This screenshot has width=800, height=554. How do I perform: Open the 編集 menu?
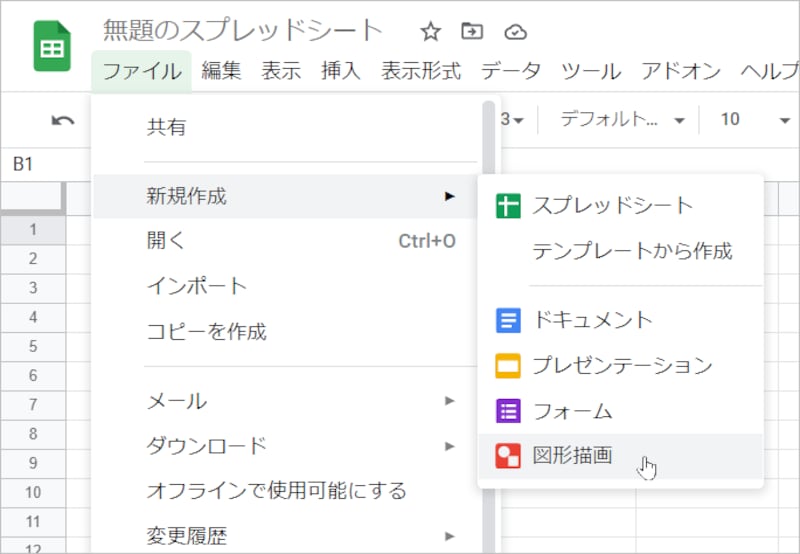point(221,71)
